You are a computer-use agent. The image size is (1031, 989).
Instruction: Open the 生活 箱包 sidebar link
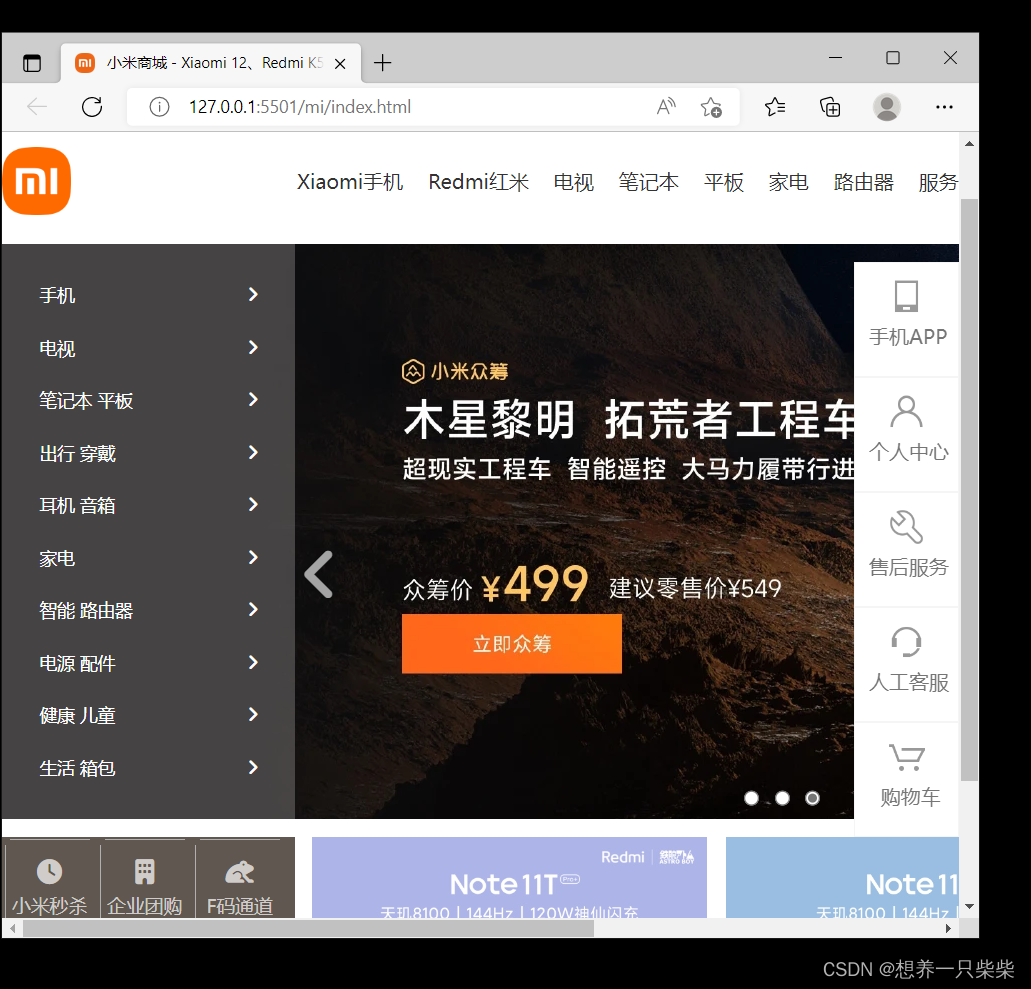click(78, 768)
